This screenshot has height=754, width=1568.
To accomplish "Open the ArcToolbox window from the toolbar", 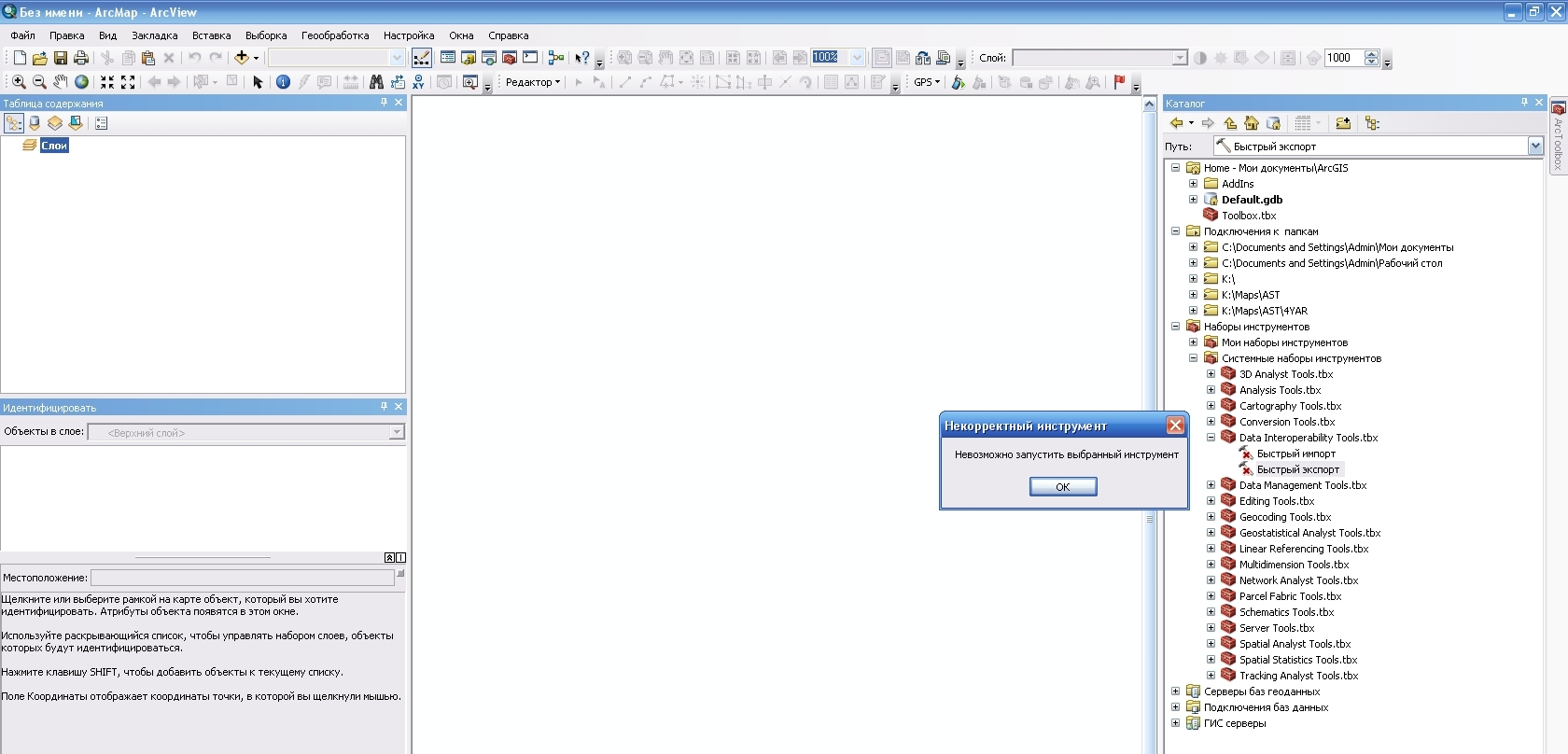I will point(510,58).
